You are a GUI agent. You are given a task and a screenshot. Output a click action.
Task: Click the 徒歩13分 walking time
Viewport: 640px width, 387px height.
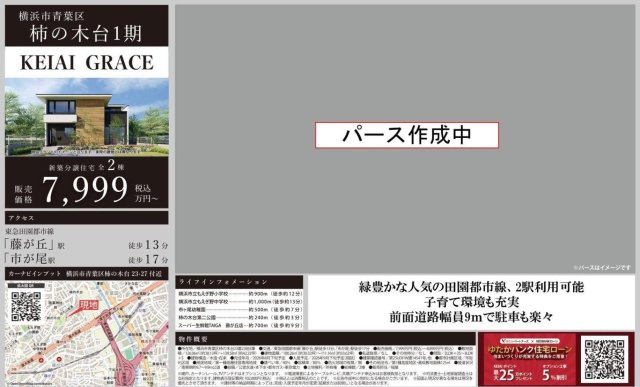click(x=148, y=245)
